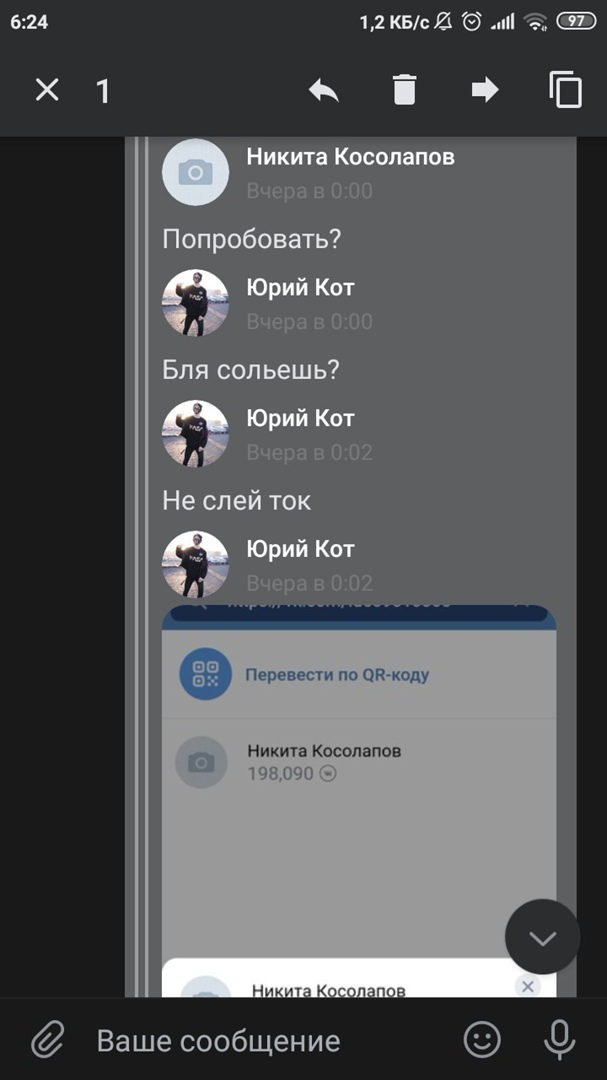607x1080 pixels.
Task: Select the Попробовать? message
Action: 251,239
